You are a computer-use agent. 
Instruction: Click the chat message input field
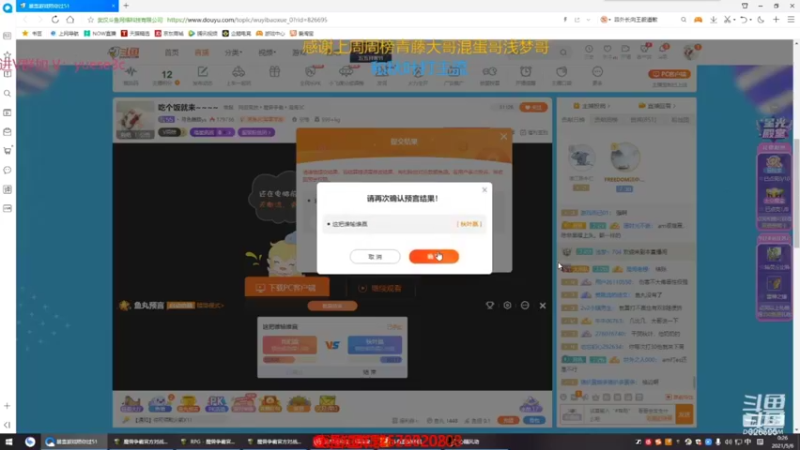tap(629, 414)
